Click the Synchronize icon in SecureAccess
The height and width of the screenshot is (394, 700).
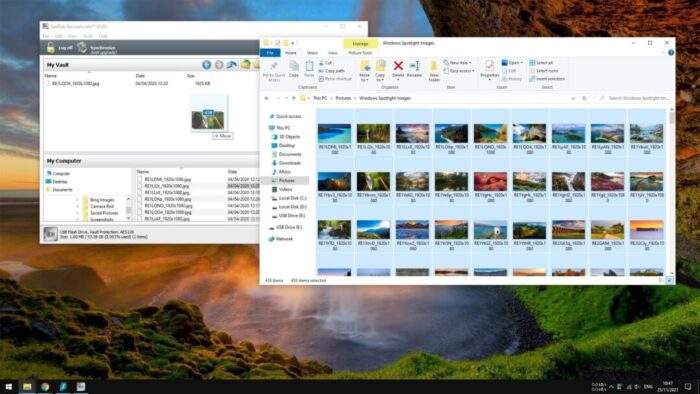click(82, 47)
